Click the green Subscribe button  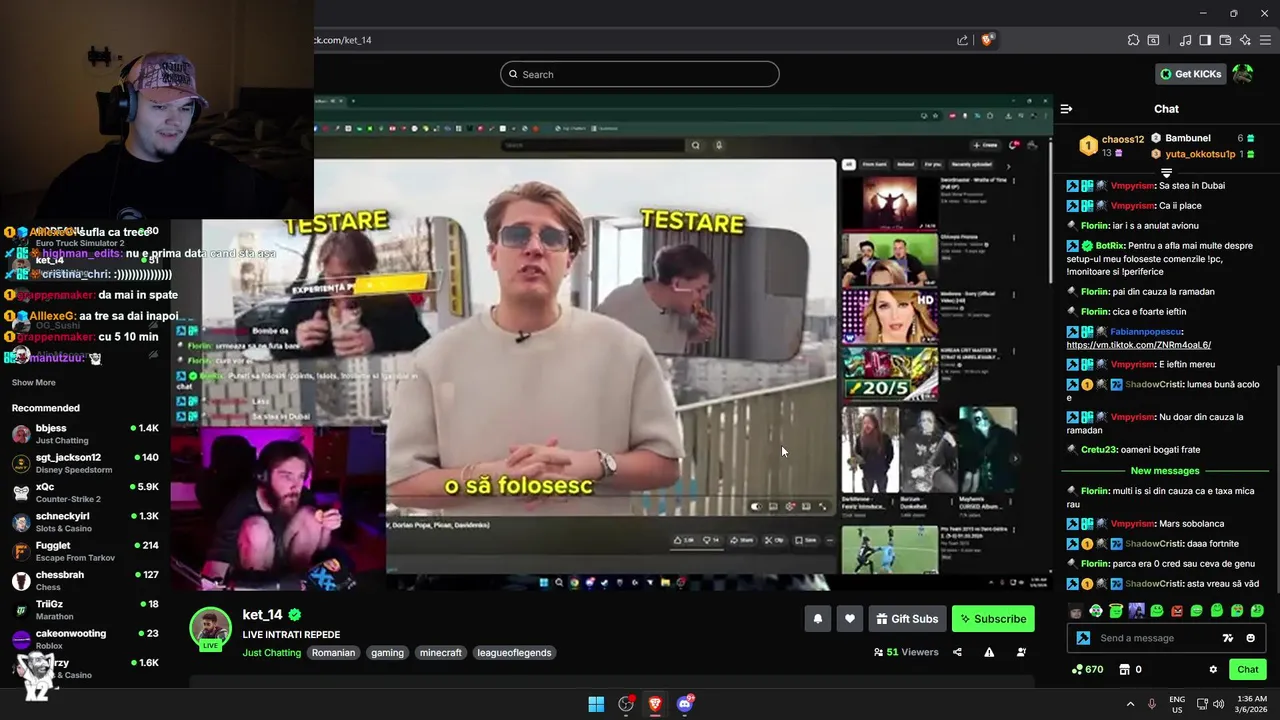click(993, 619)
